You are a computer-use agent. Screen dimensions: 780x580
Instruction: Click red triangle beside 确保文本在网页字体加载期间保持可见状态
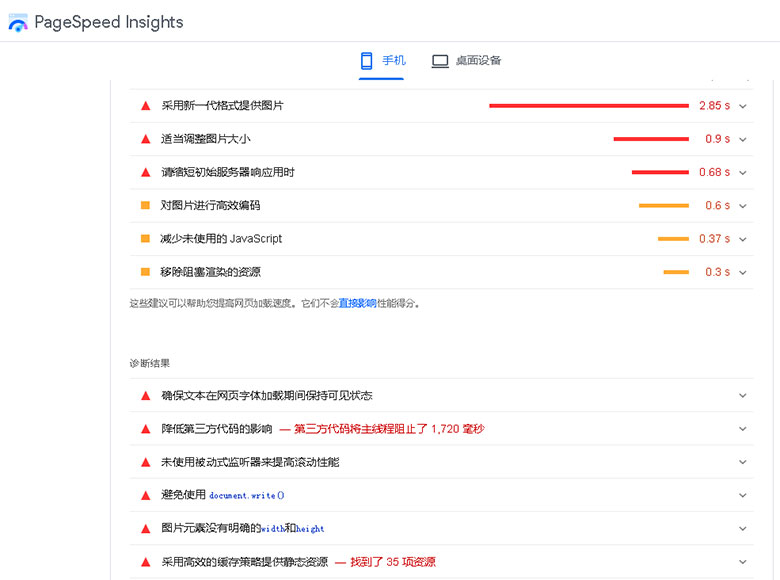tap(146, 395)
